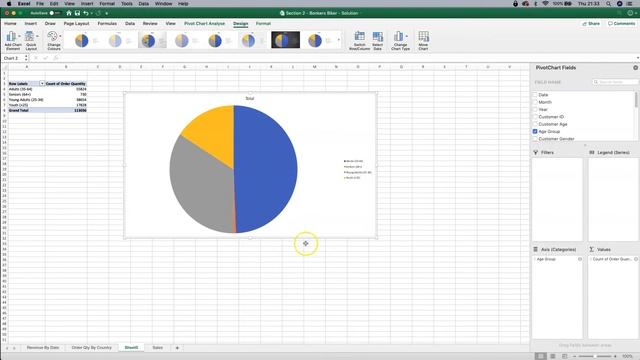Screen dimensions: 640x360
Task: Click the Select Data button
Action: 378,40
